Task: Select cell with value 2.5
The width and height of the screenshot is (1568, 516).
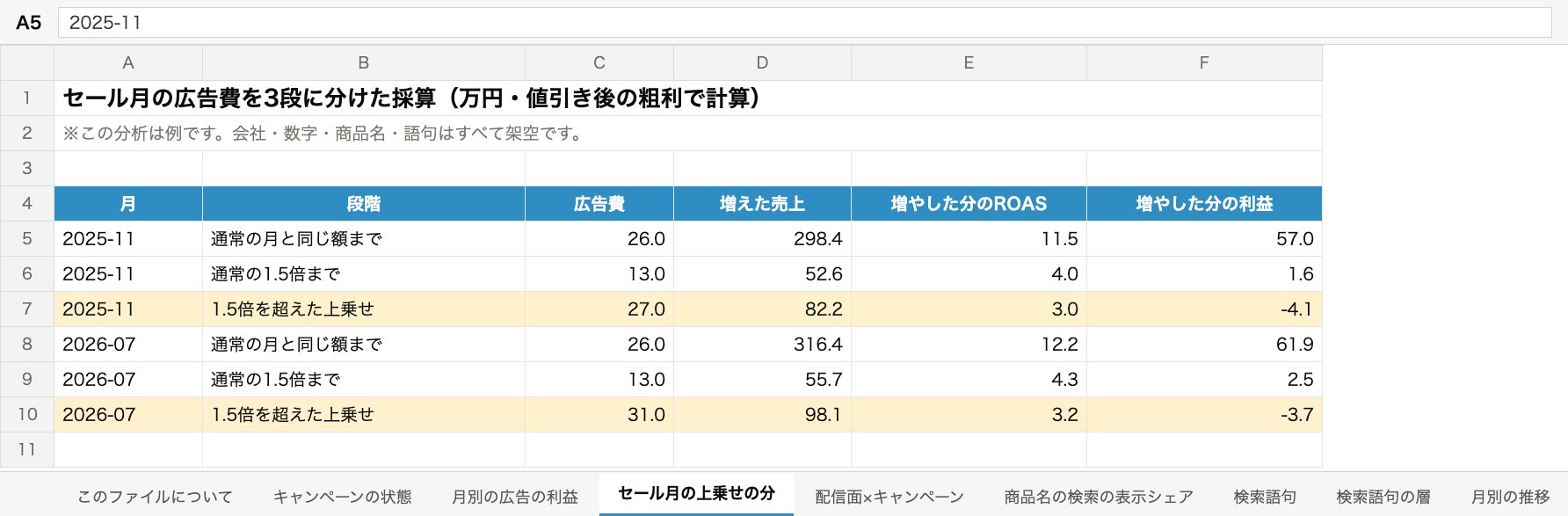Action: [x=1204, y=380]
